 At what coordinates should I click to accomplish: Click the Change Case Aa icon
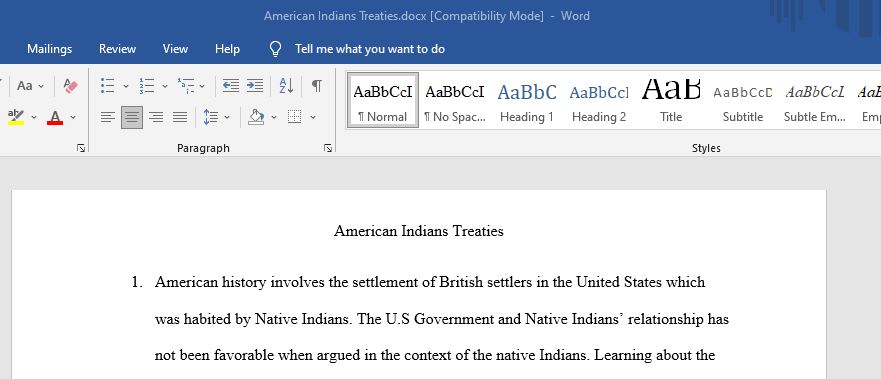coord(25,86)
